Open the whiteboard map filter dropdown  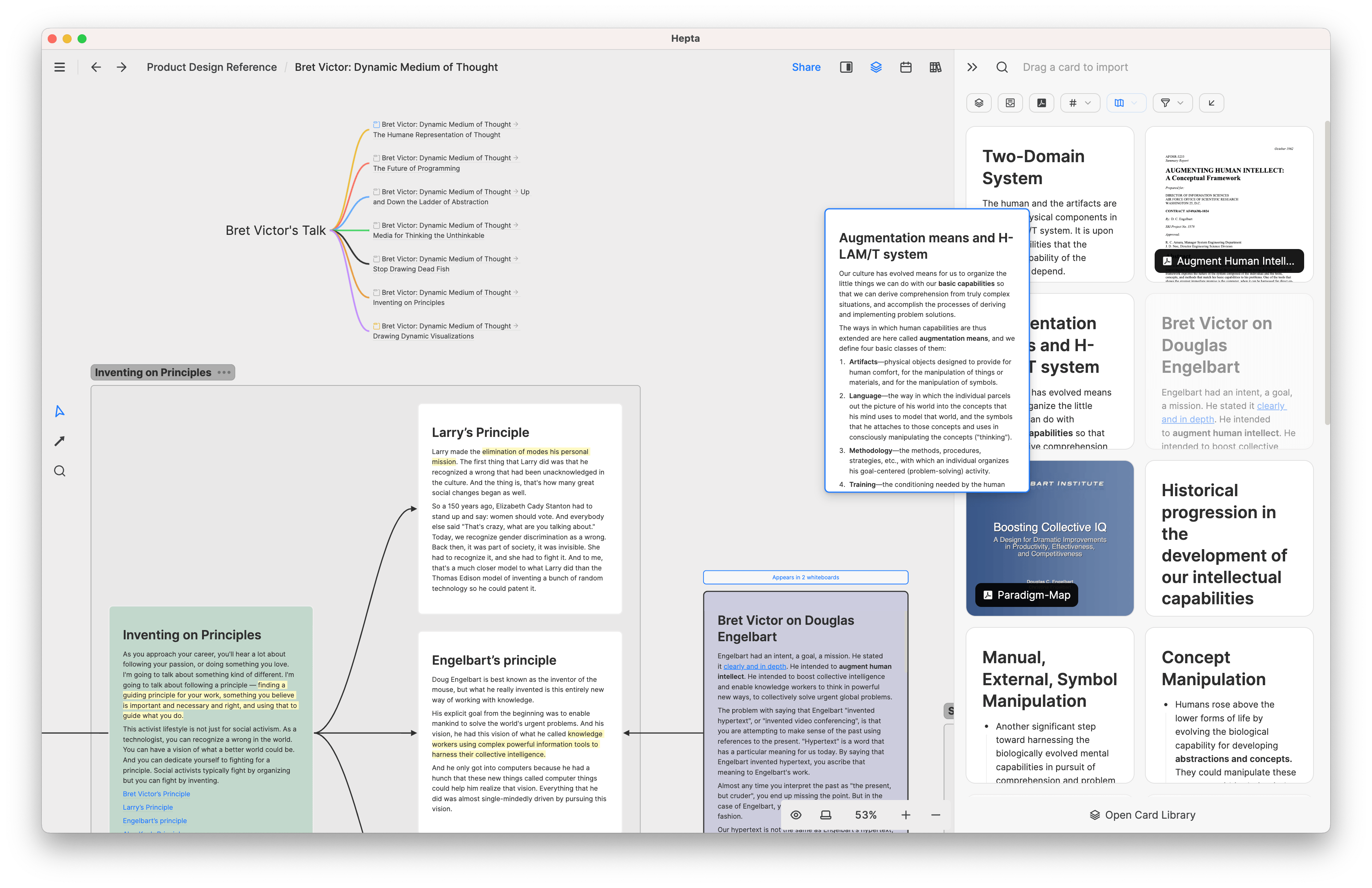click(x=1126, y=103)
